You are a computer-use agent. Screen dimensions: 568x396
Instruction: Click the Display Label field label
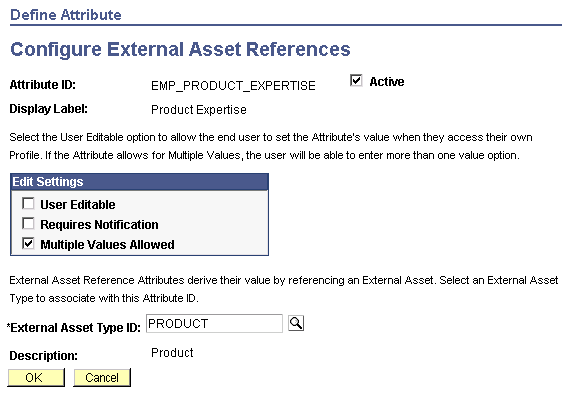(49, 109)
